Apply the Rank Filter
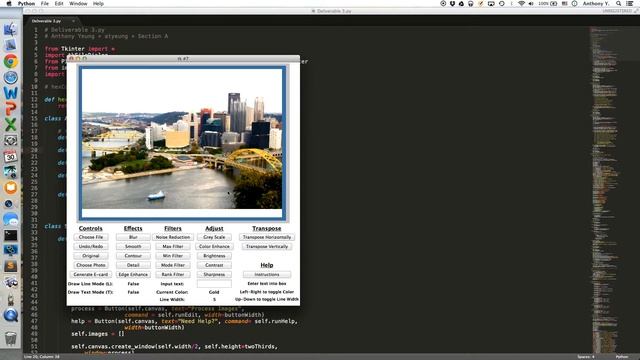The image size is (640, 360). [173, 275]
